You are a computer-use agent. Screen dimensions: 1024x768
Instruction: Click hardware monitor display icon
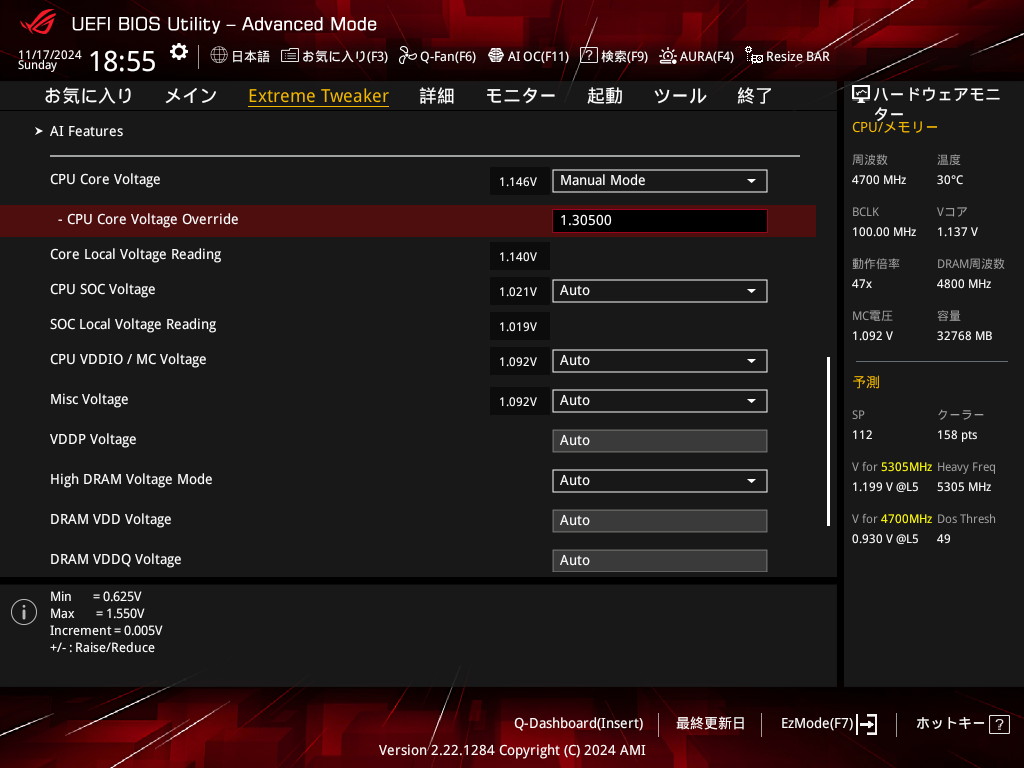pyautogui.click(x=861, y=95)
